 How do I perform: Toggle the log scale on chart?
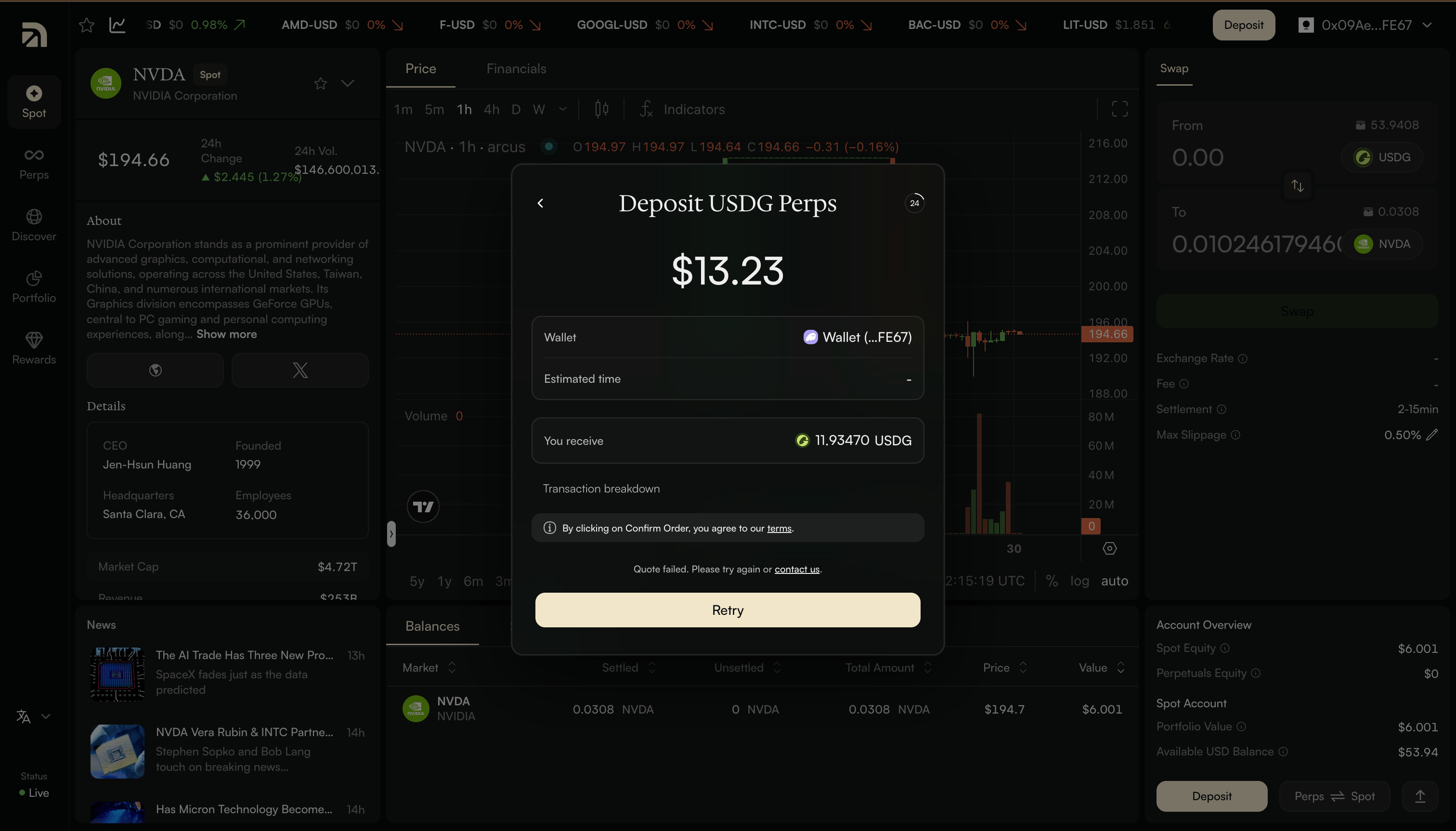[1079, 581]
